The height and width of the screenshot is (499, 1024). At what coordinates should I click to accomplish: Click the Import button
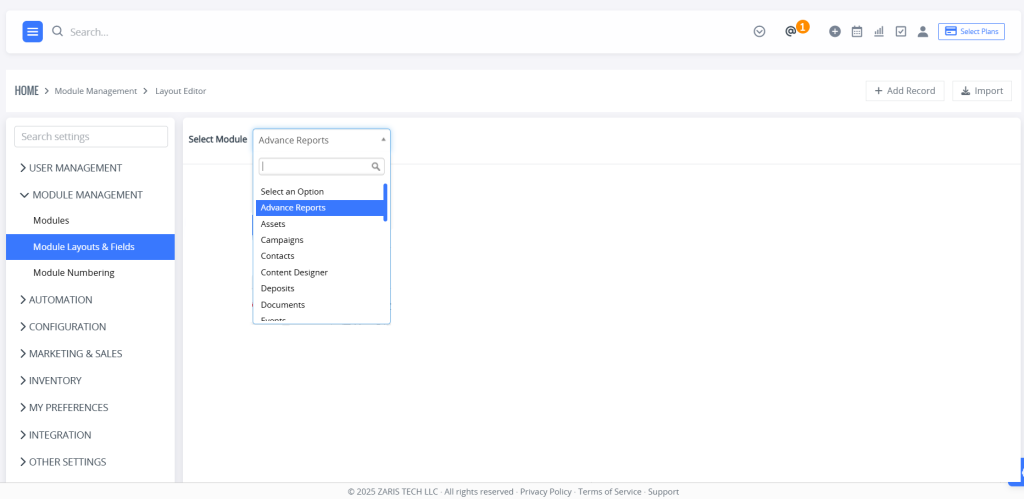pos(982,91)
